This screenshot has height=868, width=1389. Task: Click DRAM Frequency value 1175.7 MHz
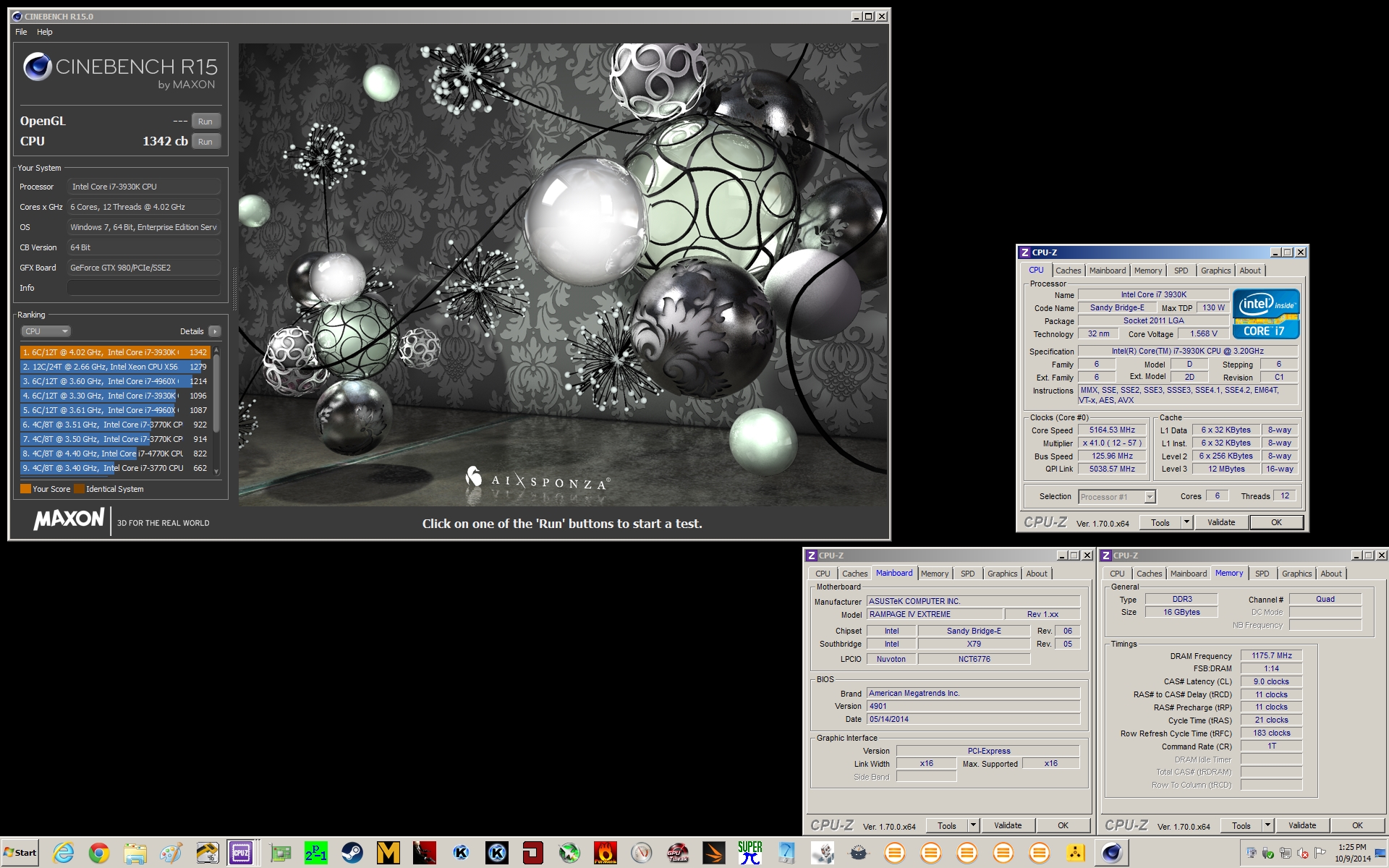click(x=1271, y=656)
